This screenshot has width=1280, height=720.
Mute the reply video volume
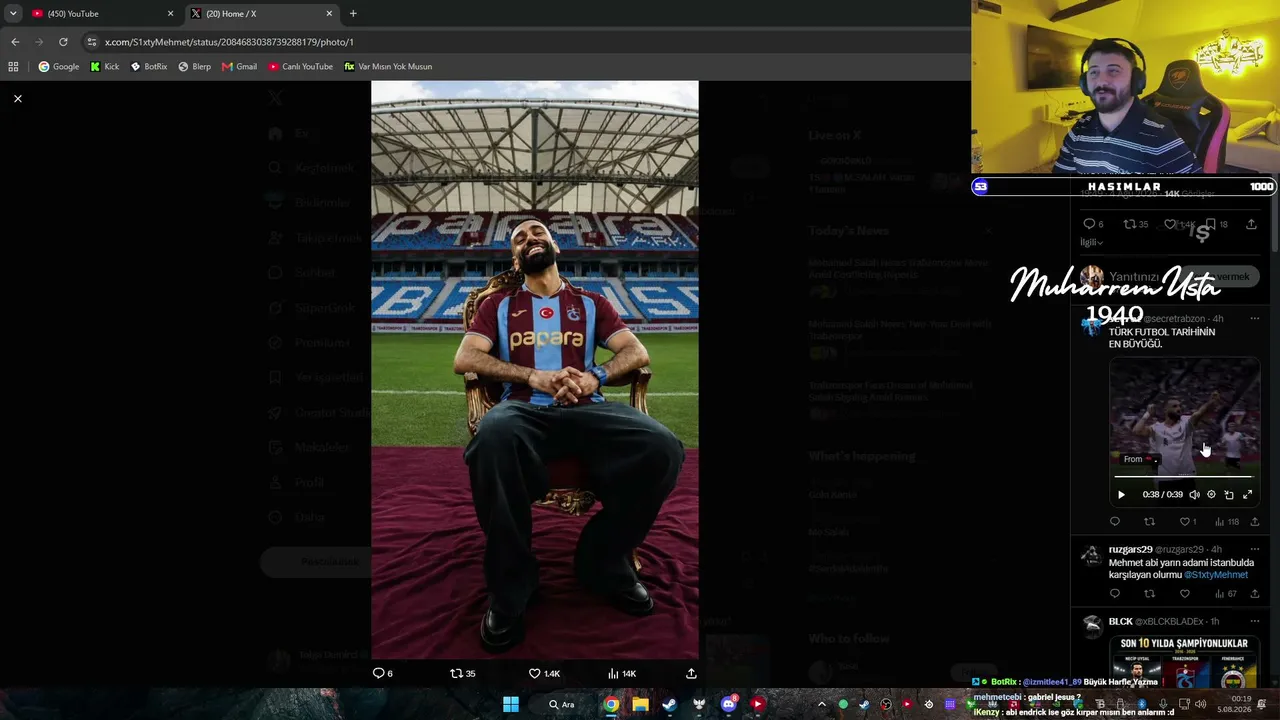click(1194, 494)
